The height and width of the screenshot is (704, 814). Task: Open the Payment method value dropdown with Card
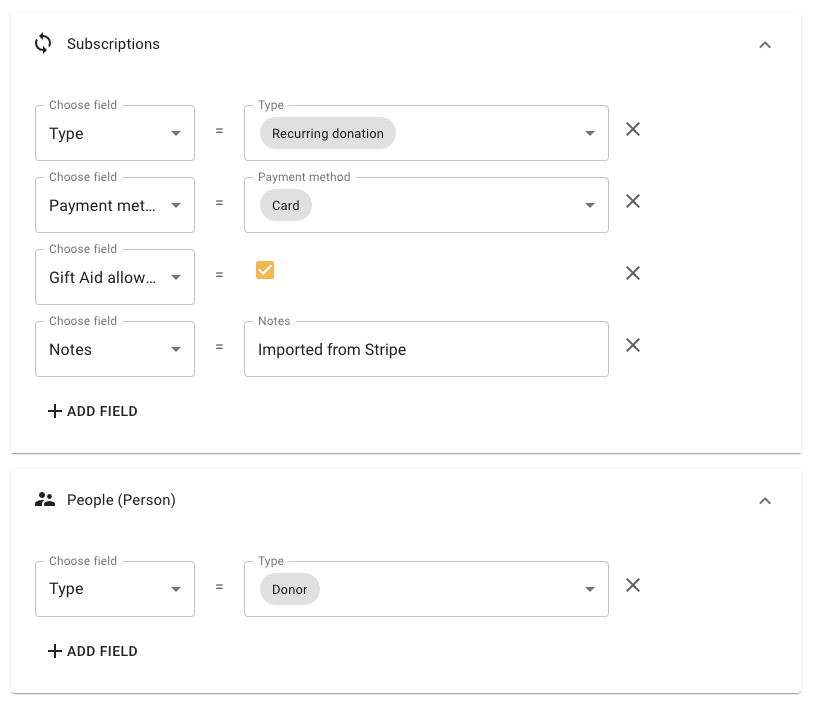(426, 205)
